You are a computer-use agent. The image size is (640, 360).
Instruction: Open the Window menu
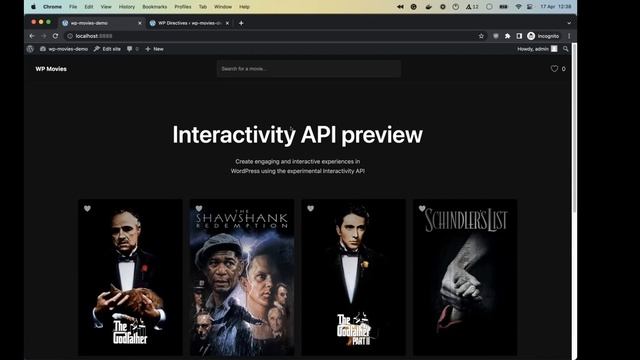point(223,7)
